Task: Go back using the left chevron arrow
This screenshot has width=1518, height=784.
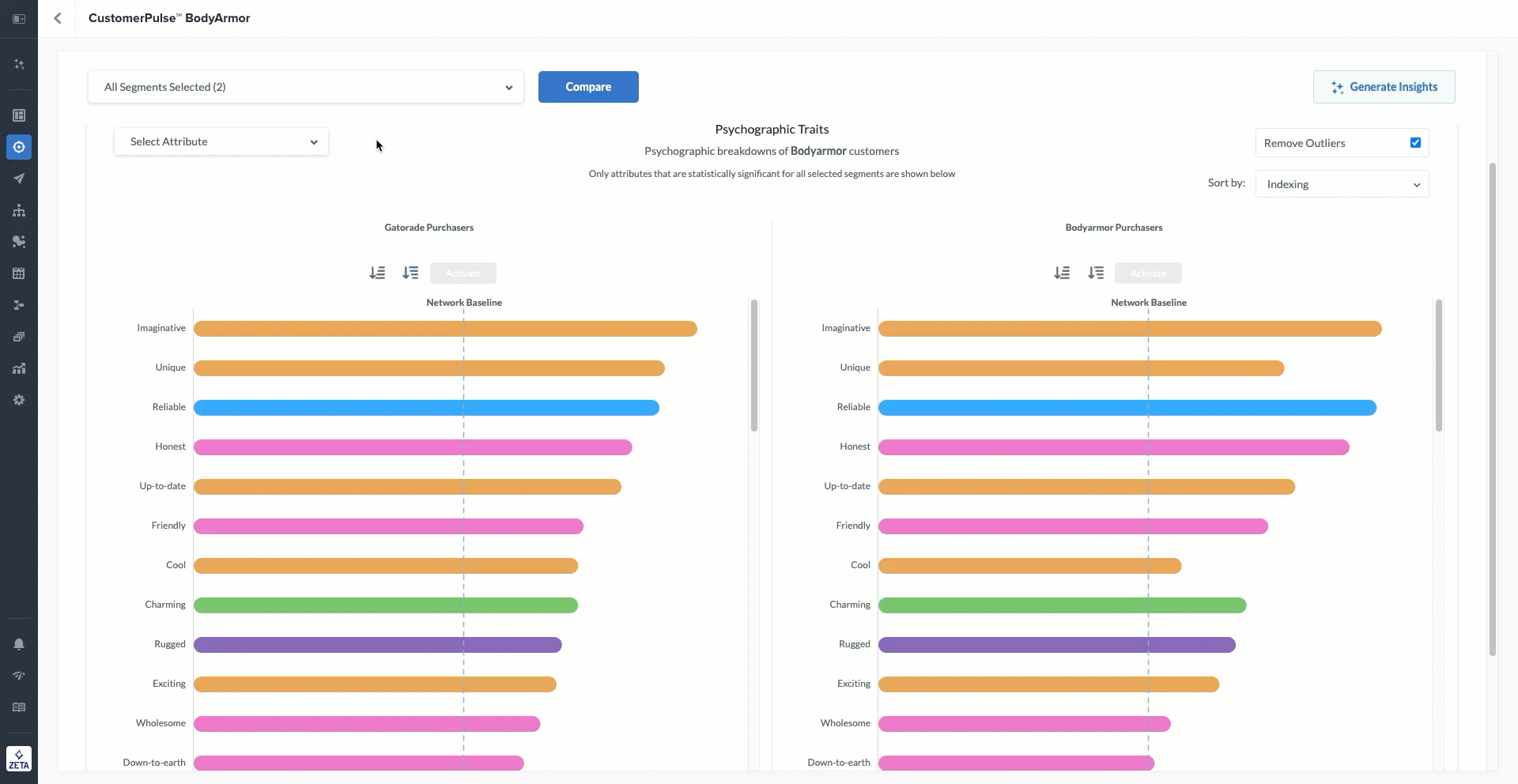Action: click(58, 18)
